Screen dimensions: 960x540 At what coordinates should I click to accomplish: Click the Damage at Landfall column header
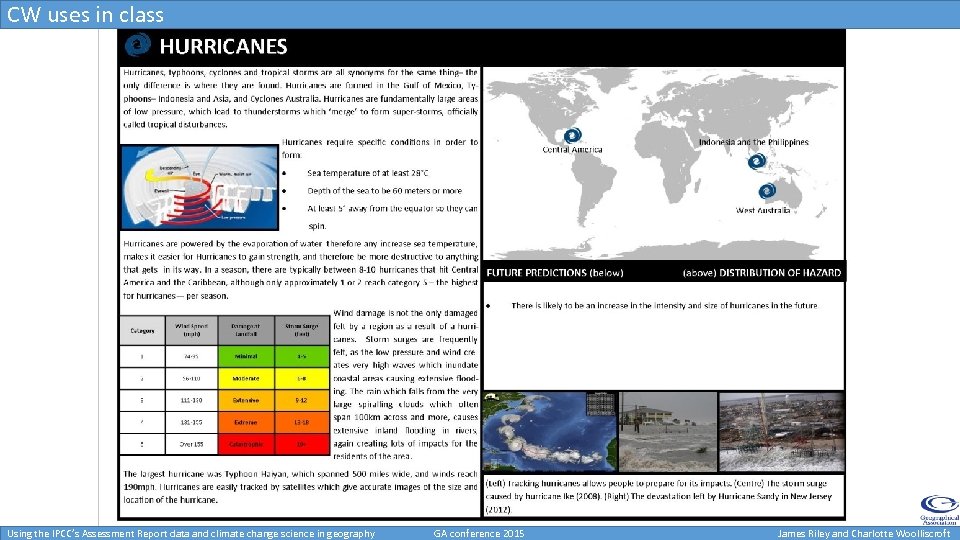click(x=246, y=331)
